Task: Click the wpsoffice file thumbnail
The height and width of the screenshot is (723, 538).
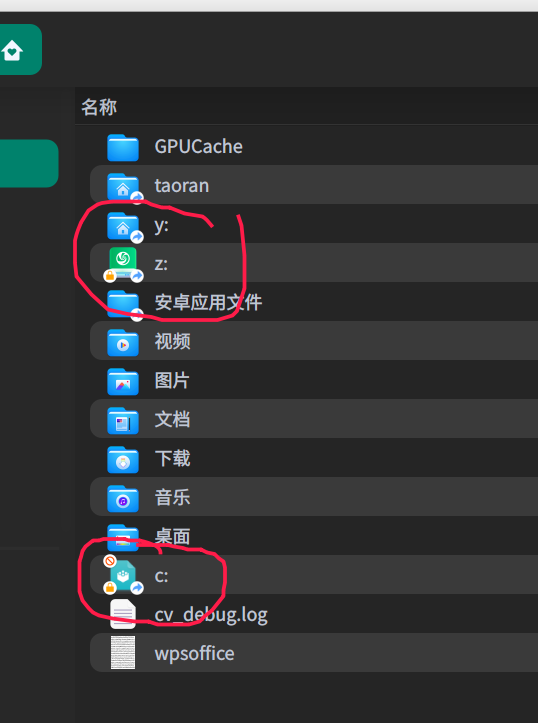Action: tap(123, 652)
